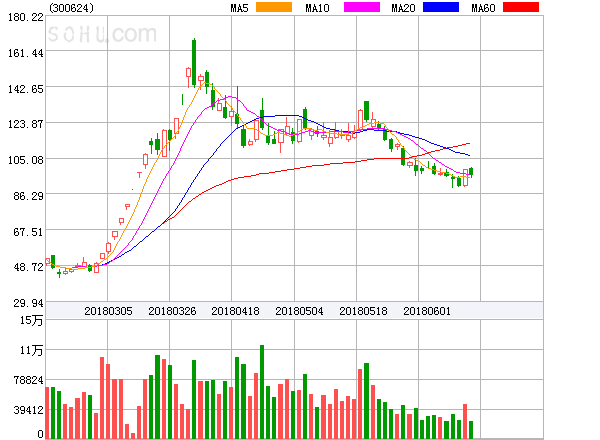This screenshot has width=600, height=440.
Task: Click the 78824 volume axis label
Action: pyautogui.click(x=29, y=380)
